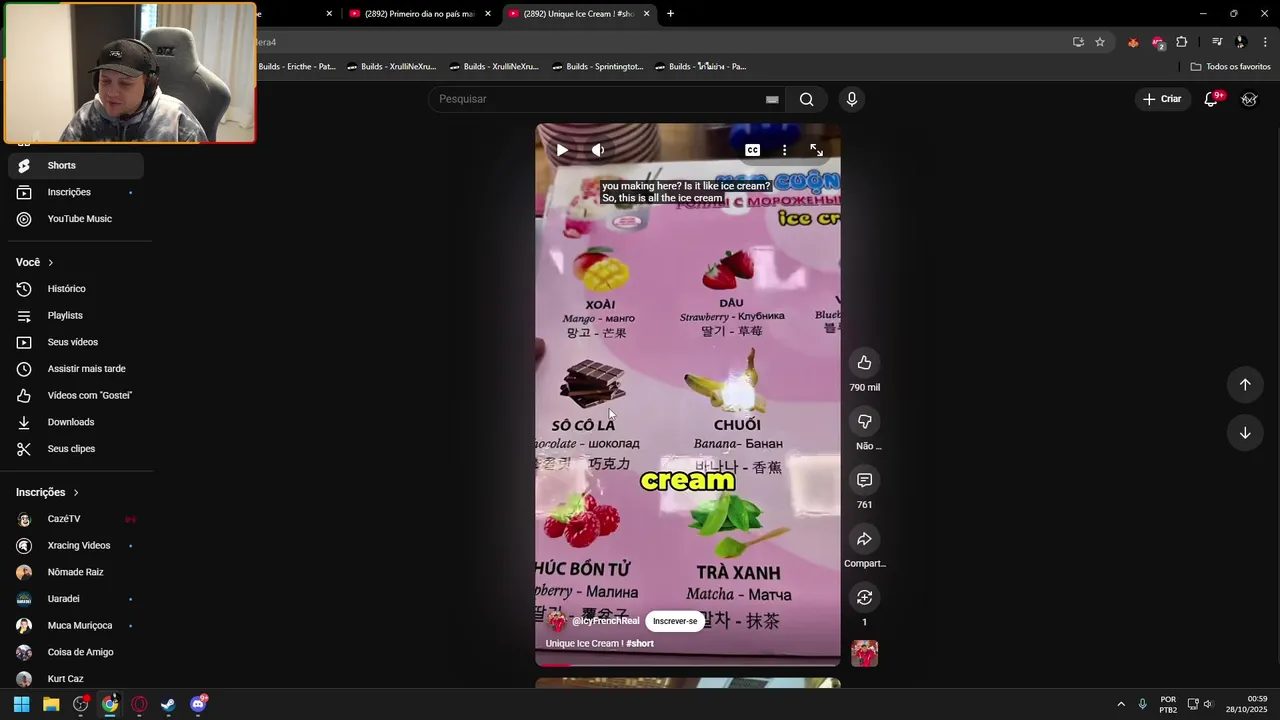Open Steam from the taskbar
This screenshot has height=720, width=1280.
tap(168, 704)
